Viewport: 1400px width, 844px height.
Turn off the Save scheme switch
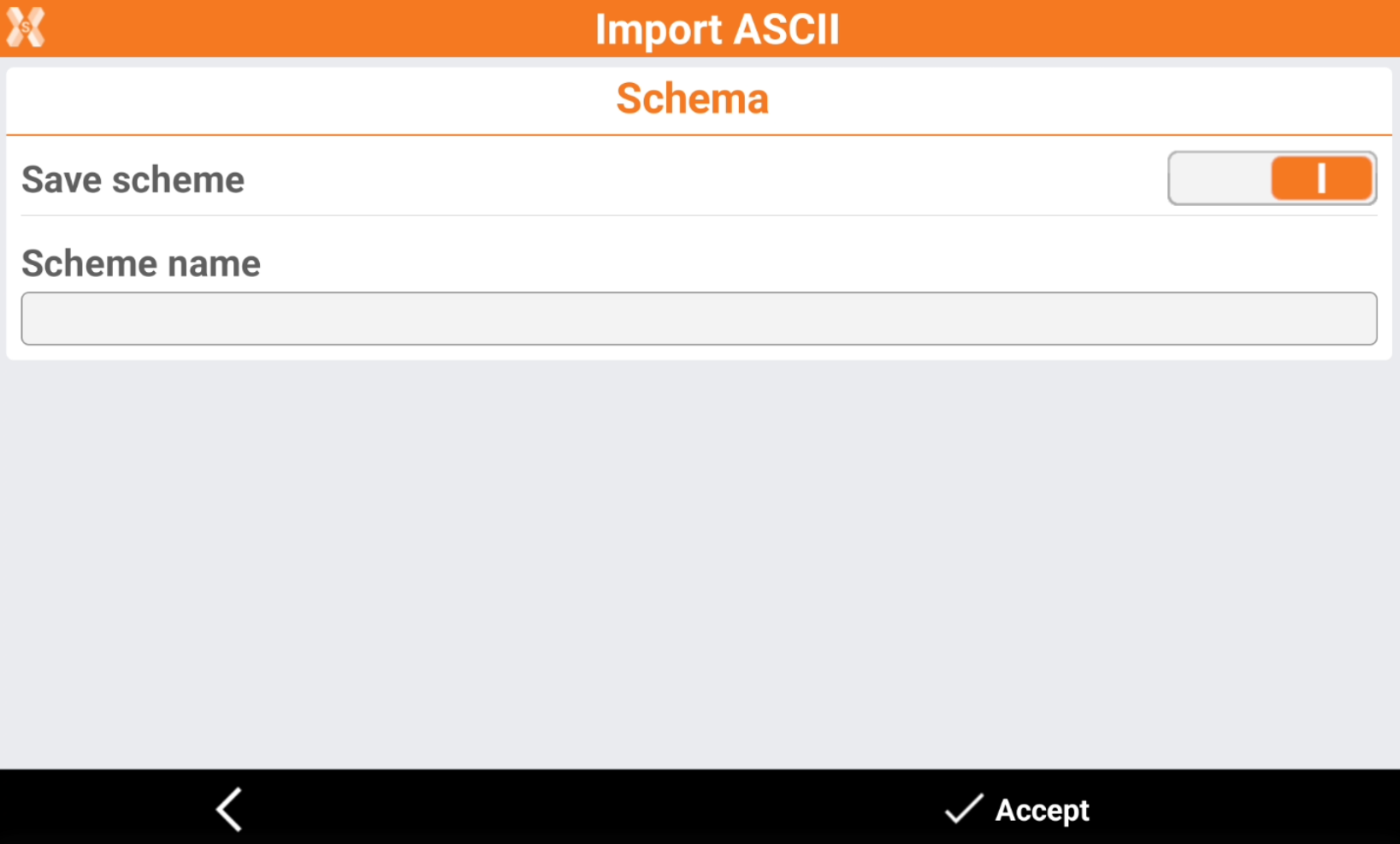[x=1272, y=179]
